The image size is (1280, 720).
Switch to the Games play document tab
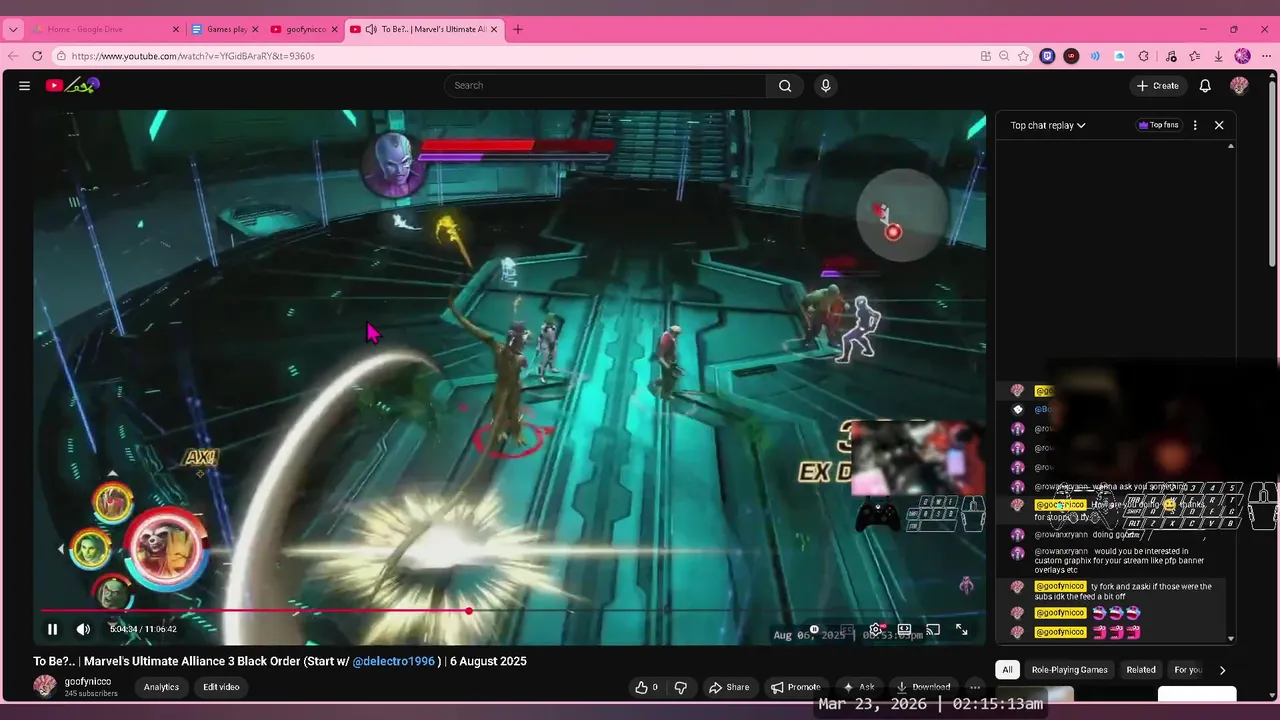click(x=226, y=29)
